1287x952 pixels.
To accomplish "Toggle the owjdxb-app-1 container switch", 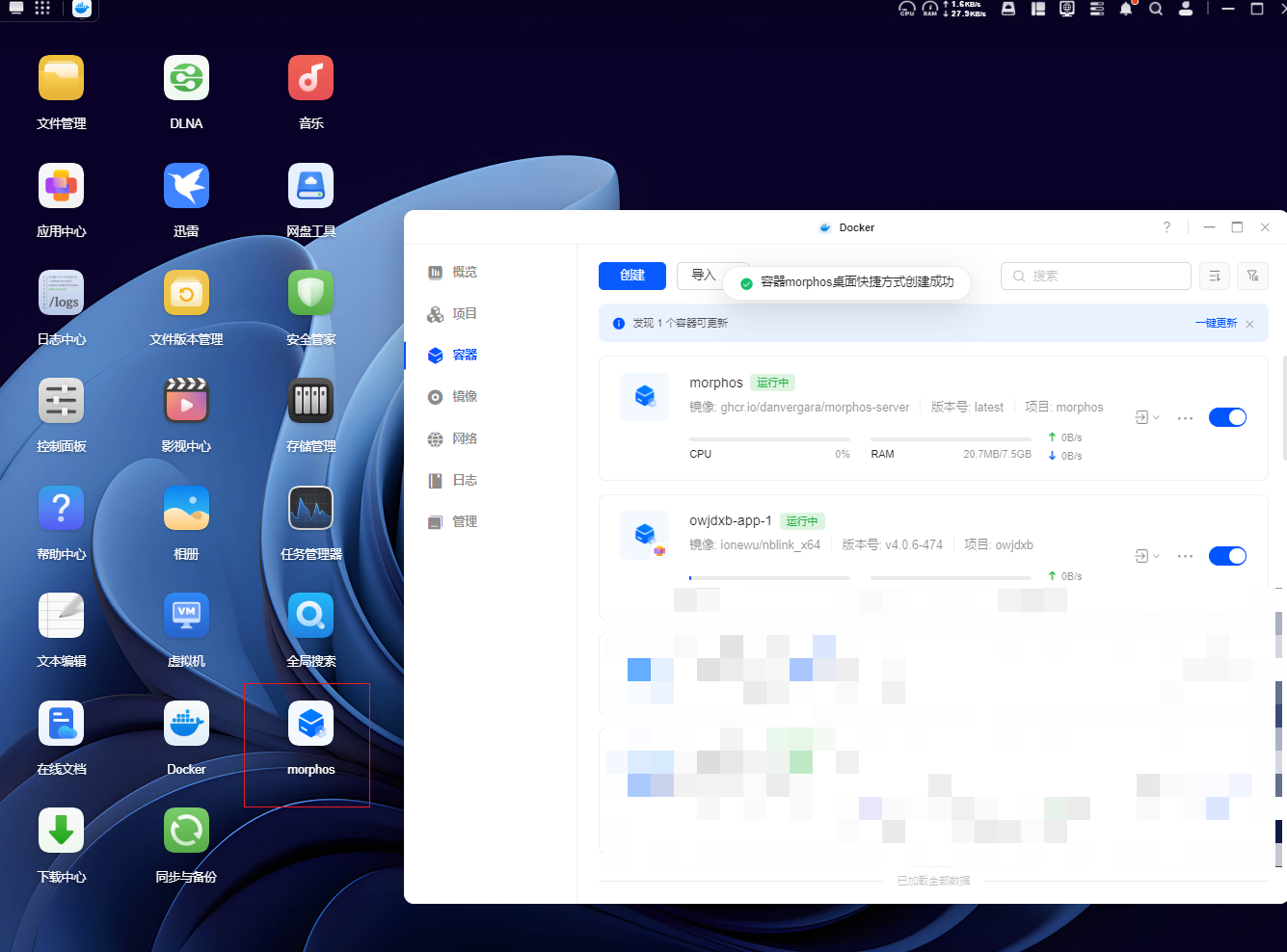I will (1227, 556).
